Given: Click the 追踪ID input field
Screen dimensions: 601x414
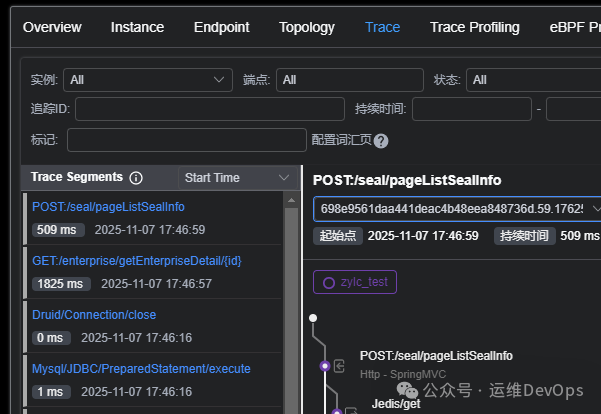Looking at the screenshot, I should tap(210, 109).
